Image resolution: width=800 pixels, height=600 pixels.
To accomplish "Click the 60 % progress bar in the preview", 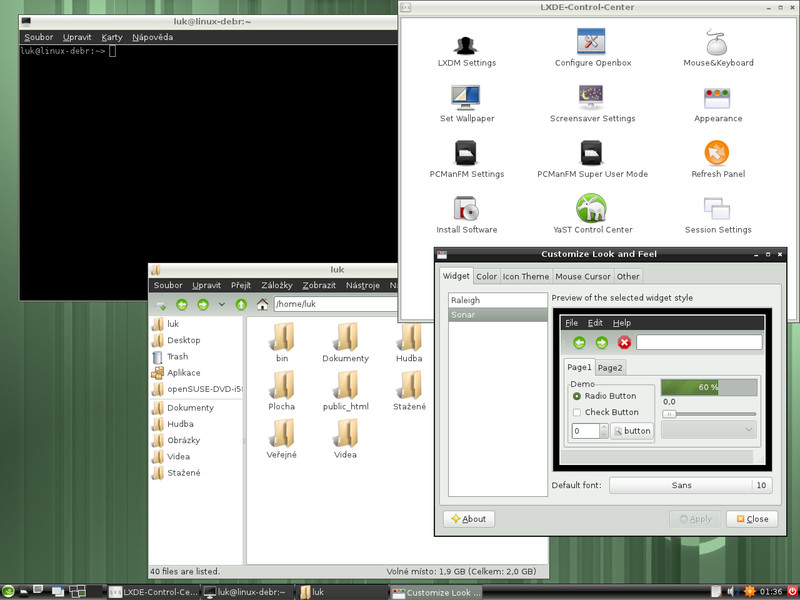I will 709,387.
